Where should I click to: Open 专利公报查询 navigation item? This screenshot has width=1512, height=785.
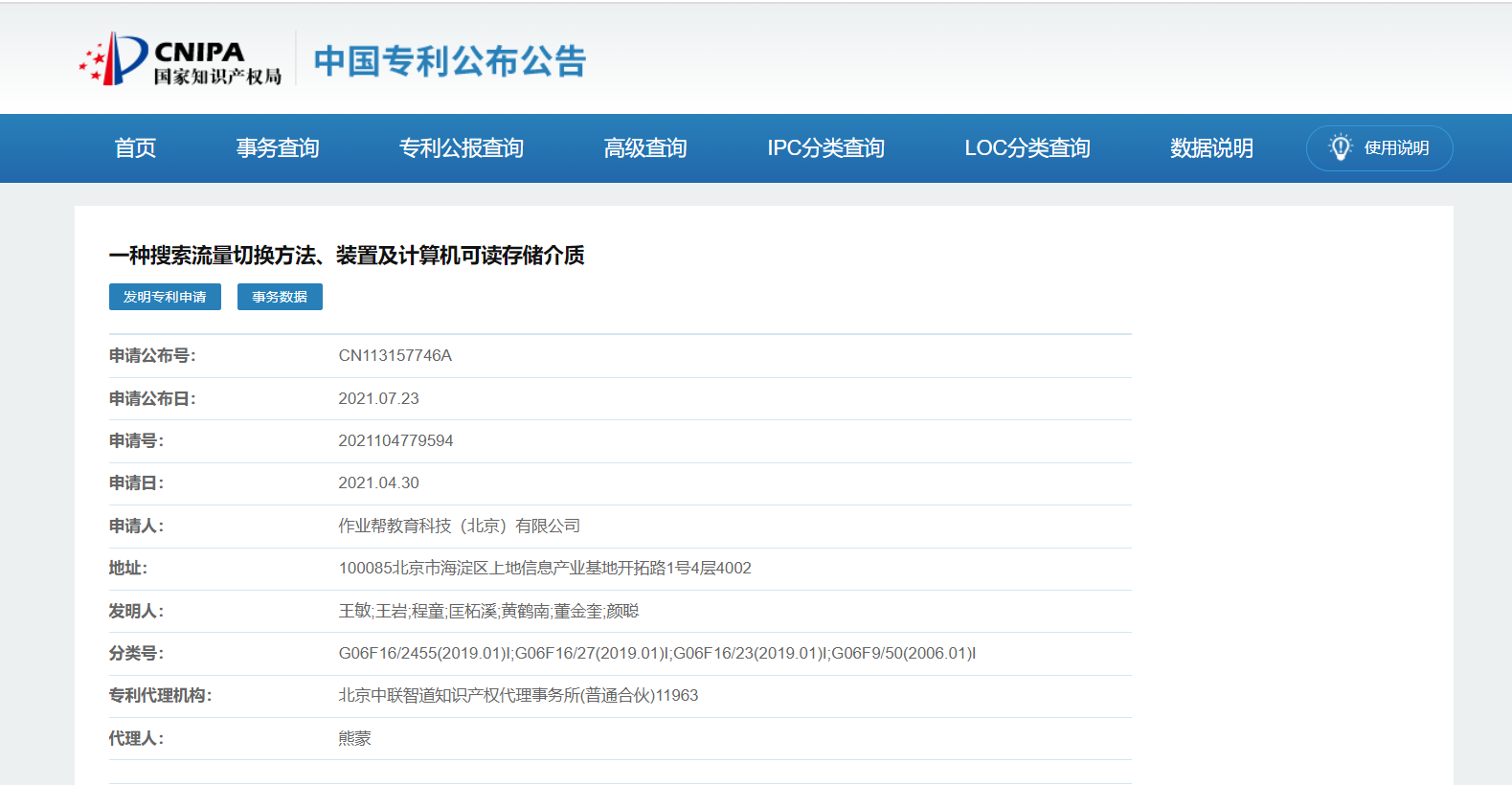click(x=461, y=148)
